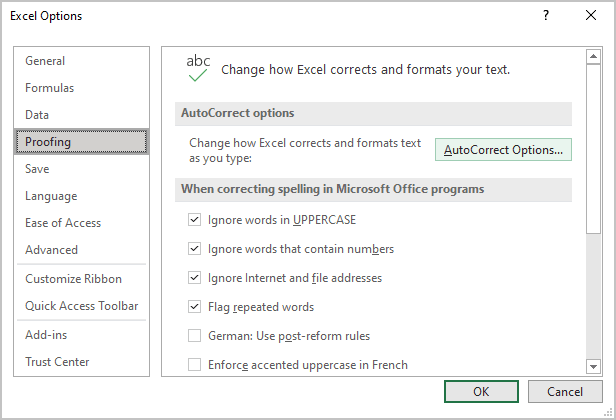Image resolution: width=616 pixels, height=420 pixels.
Task: Enable German post-reform rules checkbox
Action: pyautogui.click(x=194, y=336)
